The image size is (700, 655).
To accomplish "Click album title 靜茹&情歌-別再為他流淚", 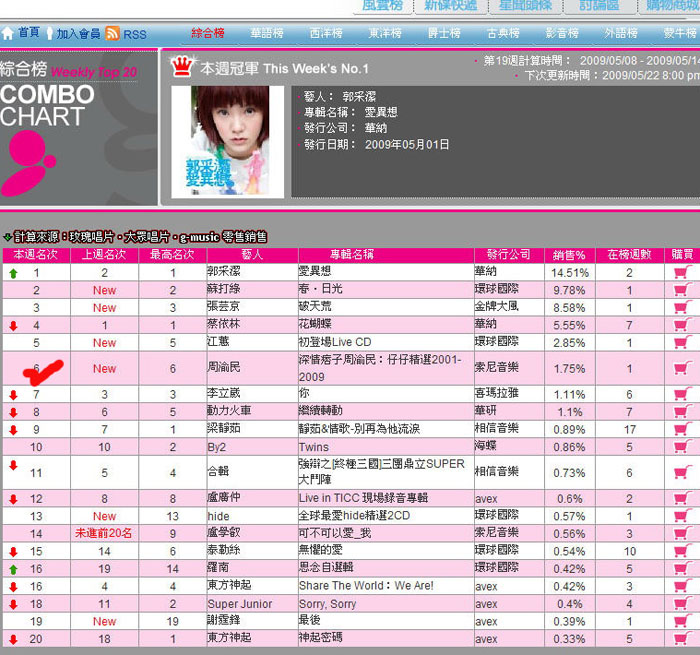I will click(359, 429).
